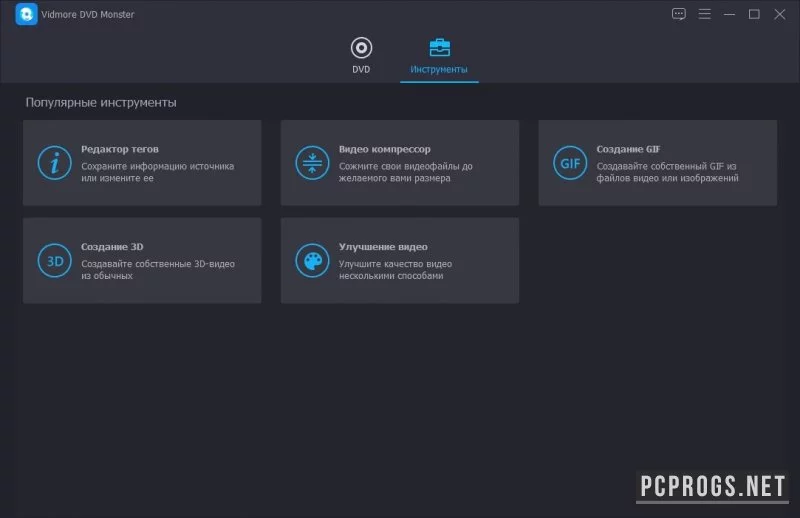Viewport: 800px width, 518px height.
Task: Open the Улучшение видео tool title
Action: tap(383, 246)
